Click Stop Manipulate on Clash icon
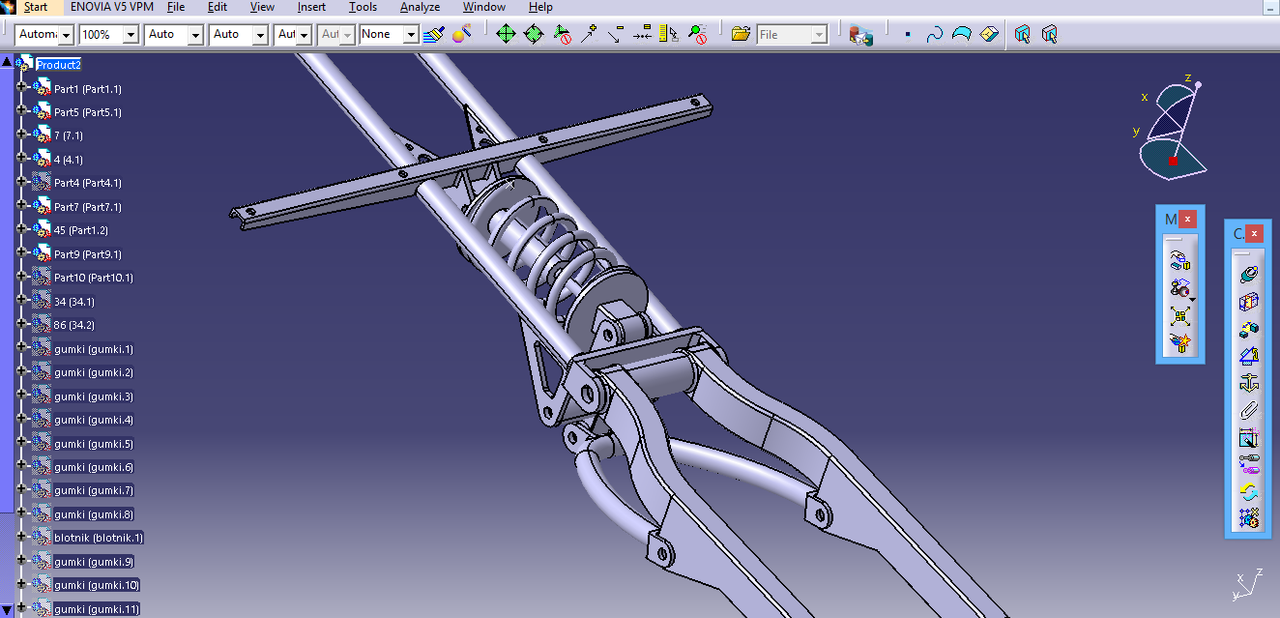 click(1180, 343)
